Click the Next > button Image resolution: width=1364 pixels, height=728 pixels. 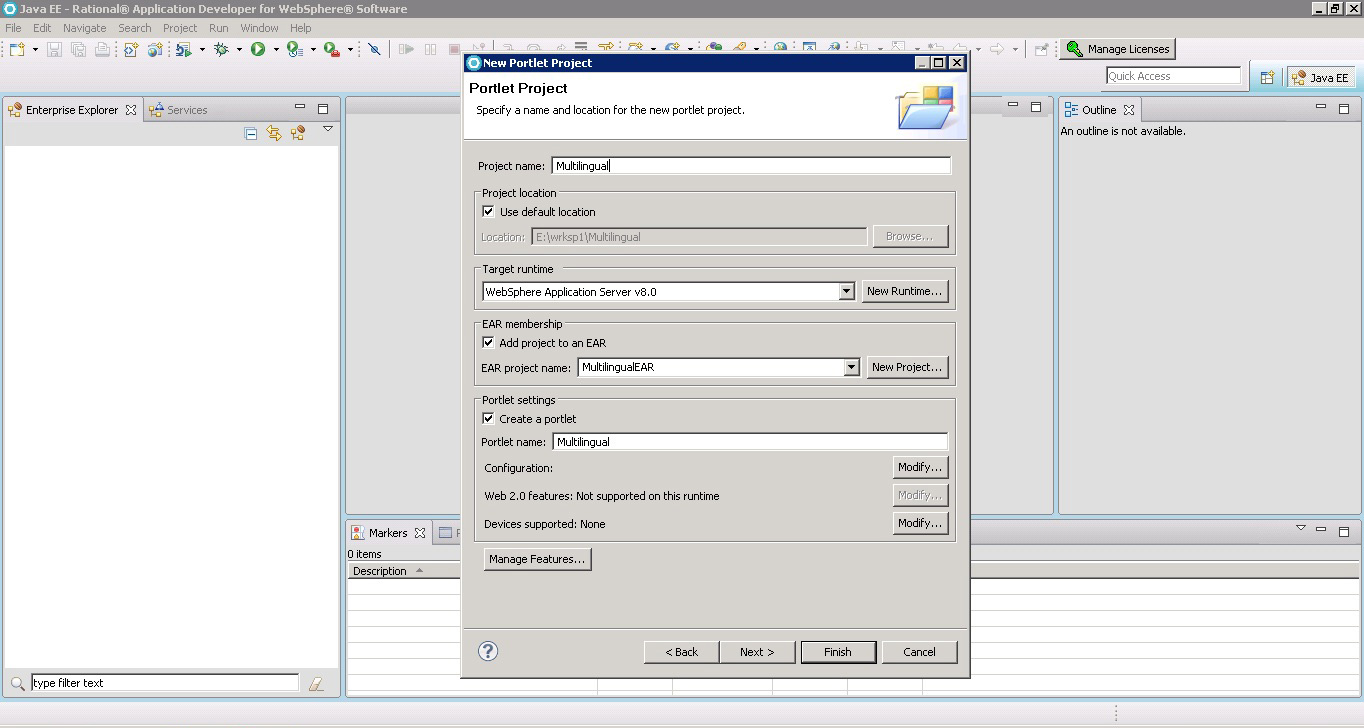point(757,652)
